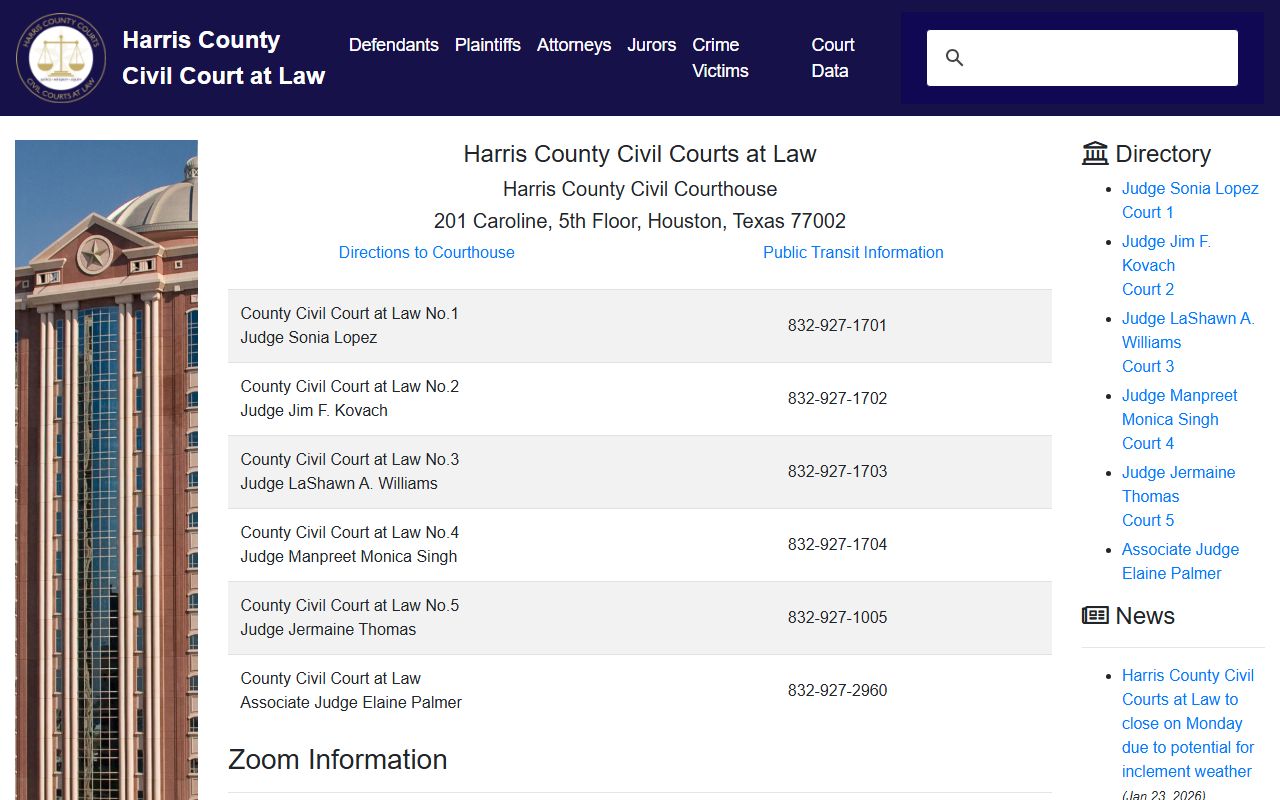Open the Directions to Courthouse link
Viewport: 1280px width, 800px height.
[x=427, y=252]
